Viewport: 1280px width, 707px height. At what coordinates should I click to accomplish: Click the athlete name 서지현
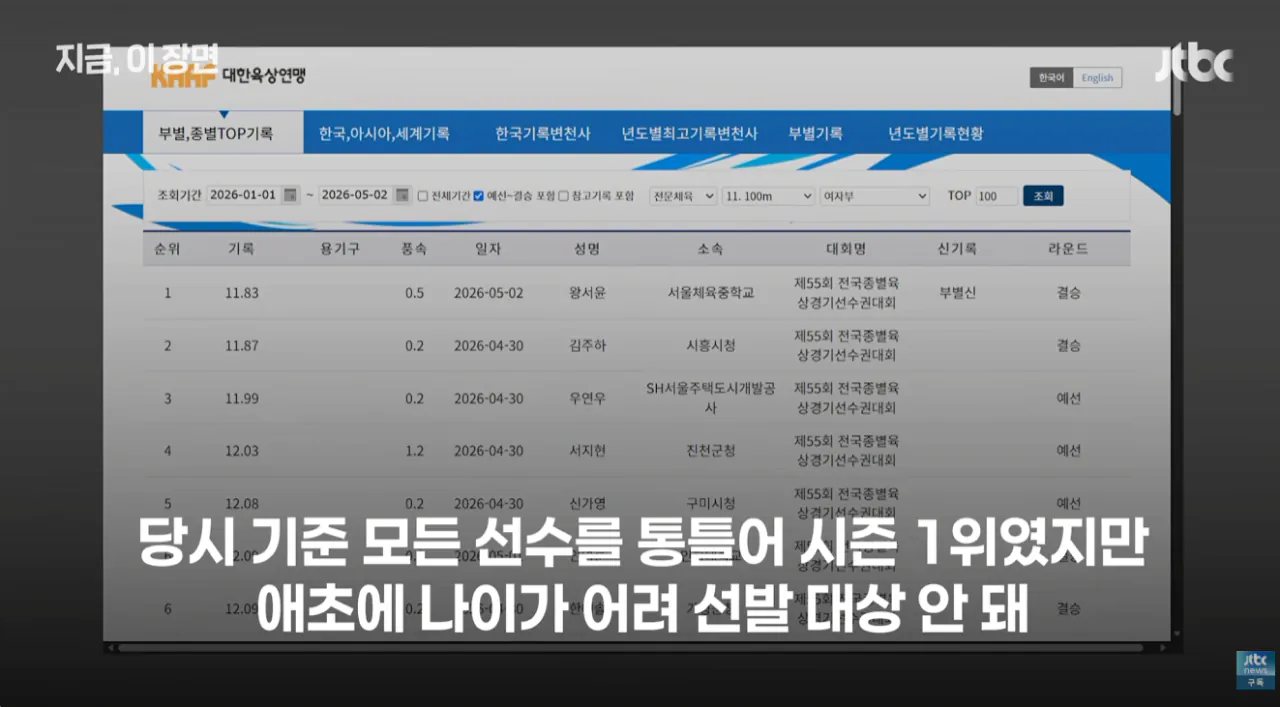tap(587, 451)
